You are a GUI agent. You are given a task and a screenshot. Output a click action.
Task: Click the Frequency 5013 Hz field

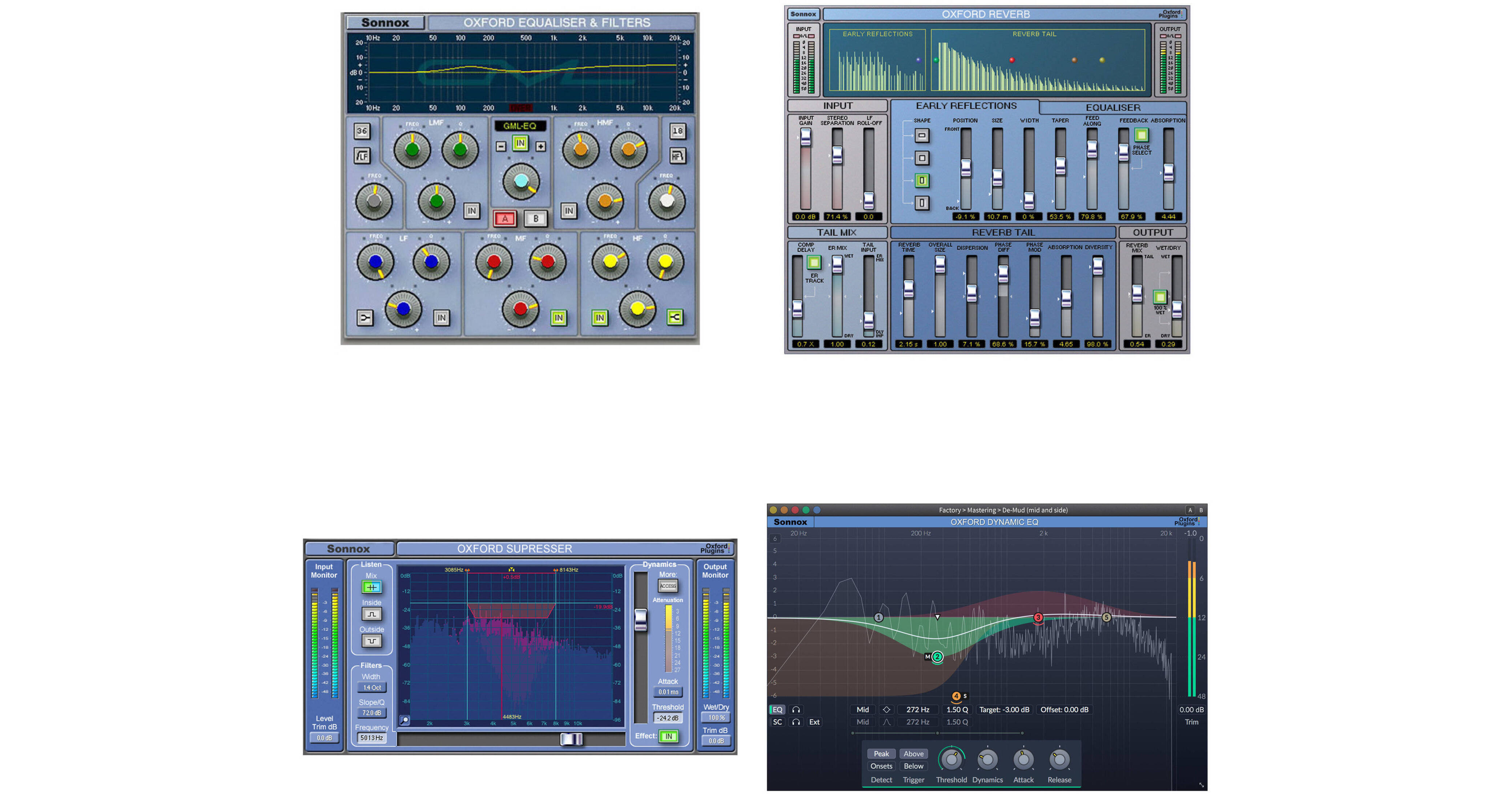[371, 738]
